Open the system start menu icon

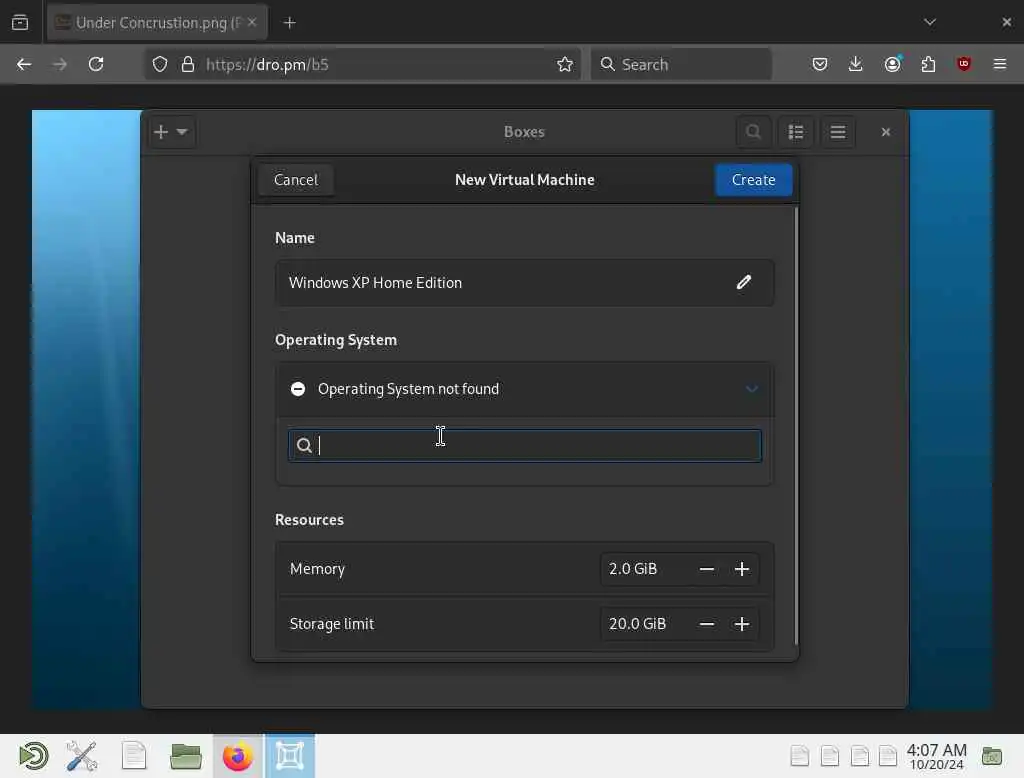[x=33, y=756]
